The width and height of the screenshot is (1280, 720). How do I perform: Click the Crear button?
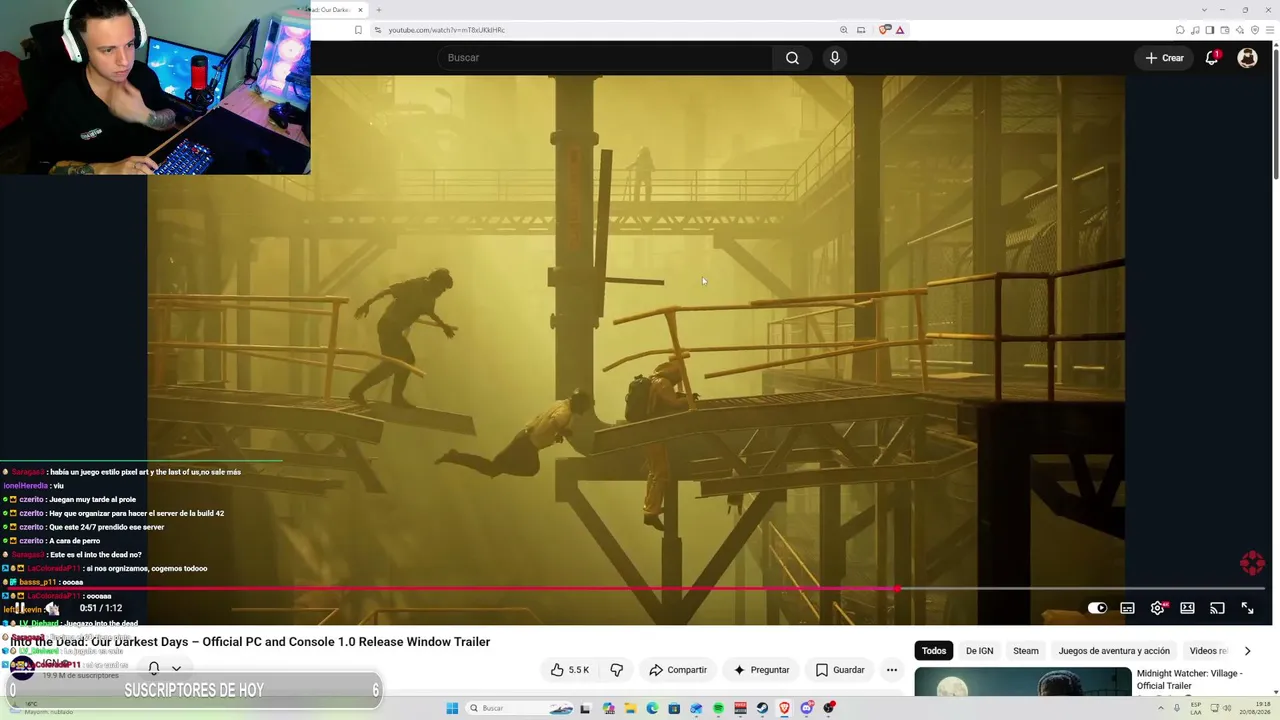pyautogui.click(x=1165, y=58)
